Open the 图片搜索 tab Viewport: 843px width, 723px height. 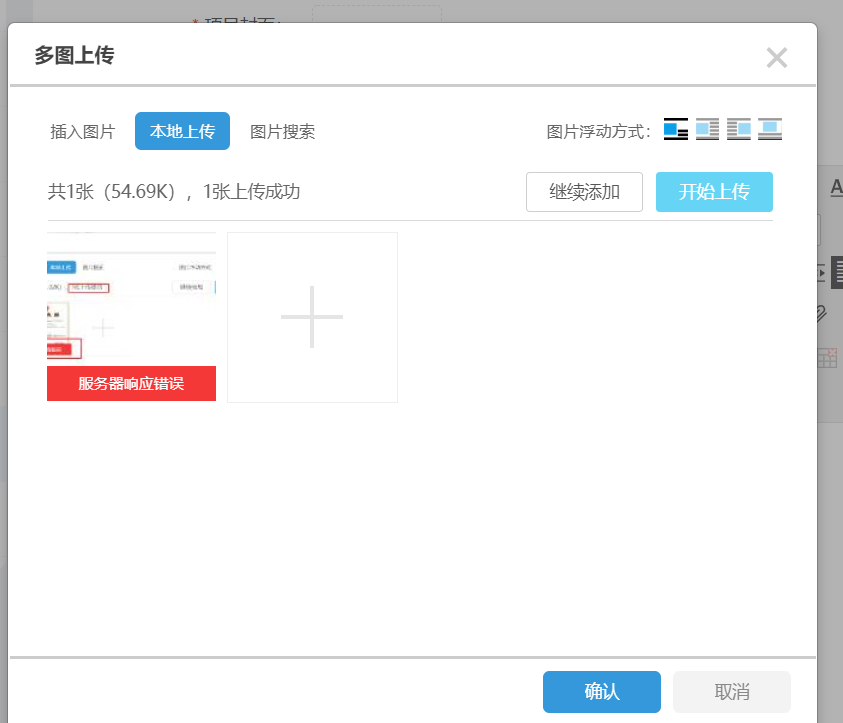282,132
